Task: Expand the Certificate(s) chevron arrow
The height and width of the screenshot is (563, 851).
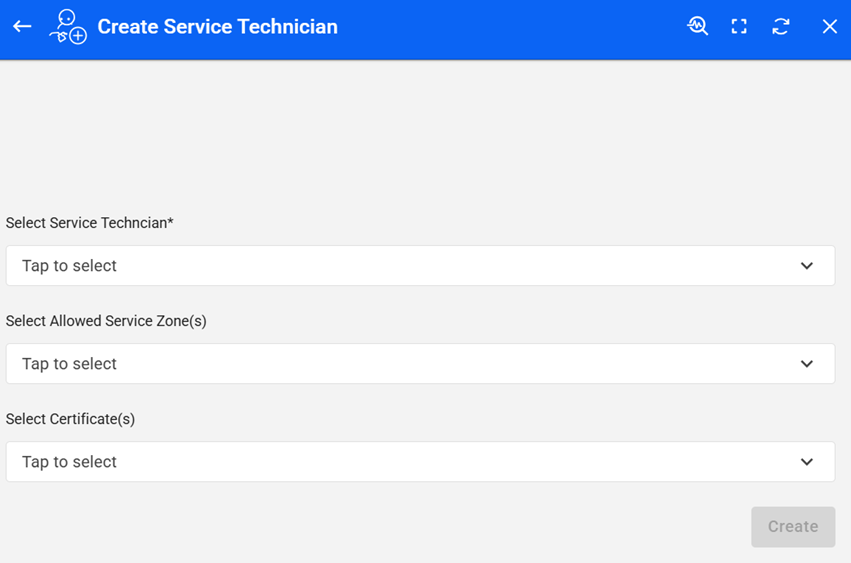Action: pos(807,462)
